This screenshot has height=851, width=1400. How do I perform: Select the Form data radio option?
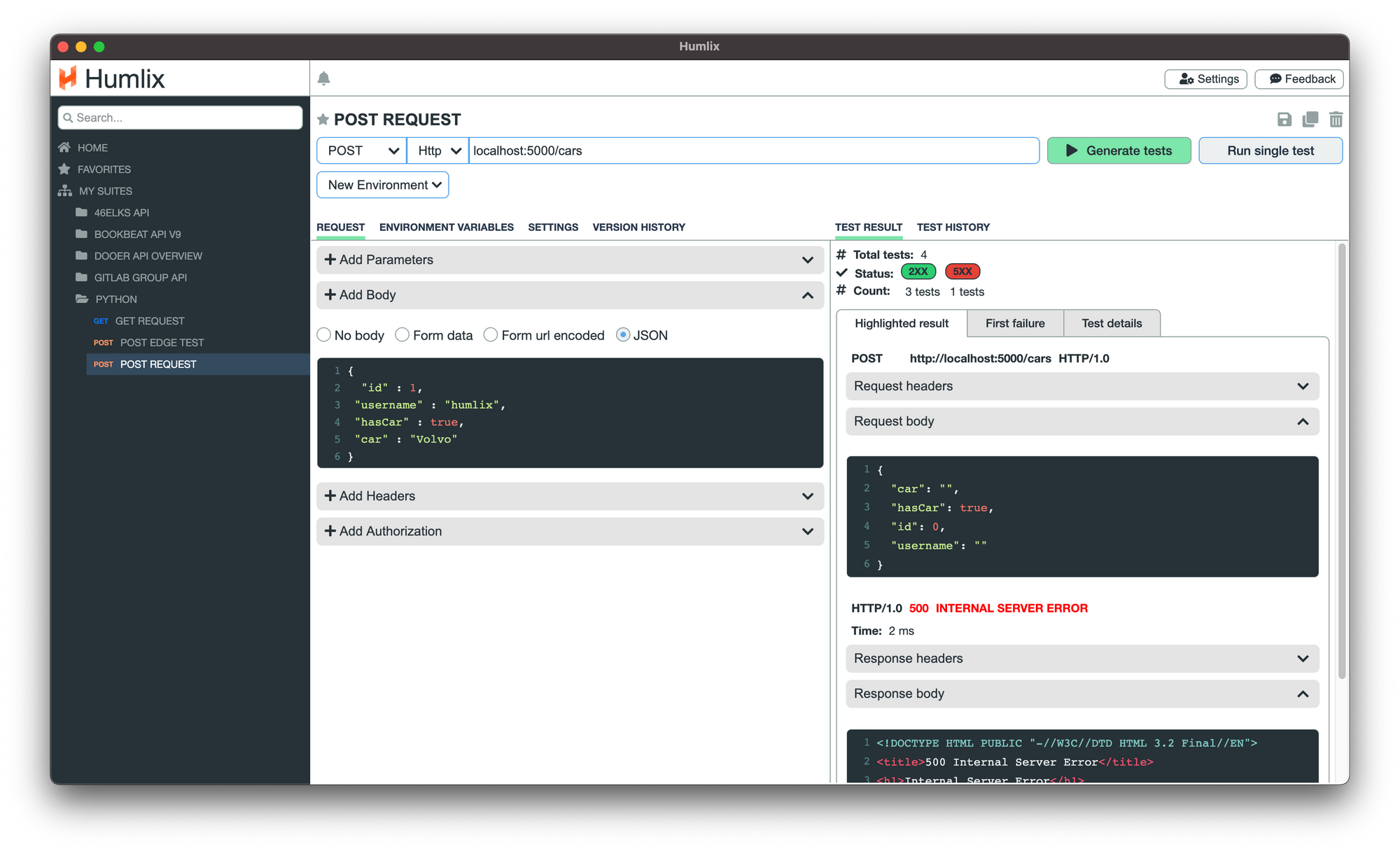click(x=402, y=335)
